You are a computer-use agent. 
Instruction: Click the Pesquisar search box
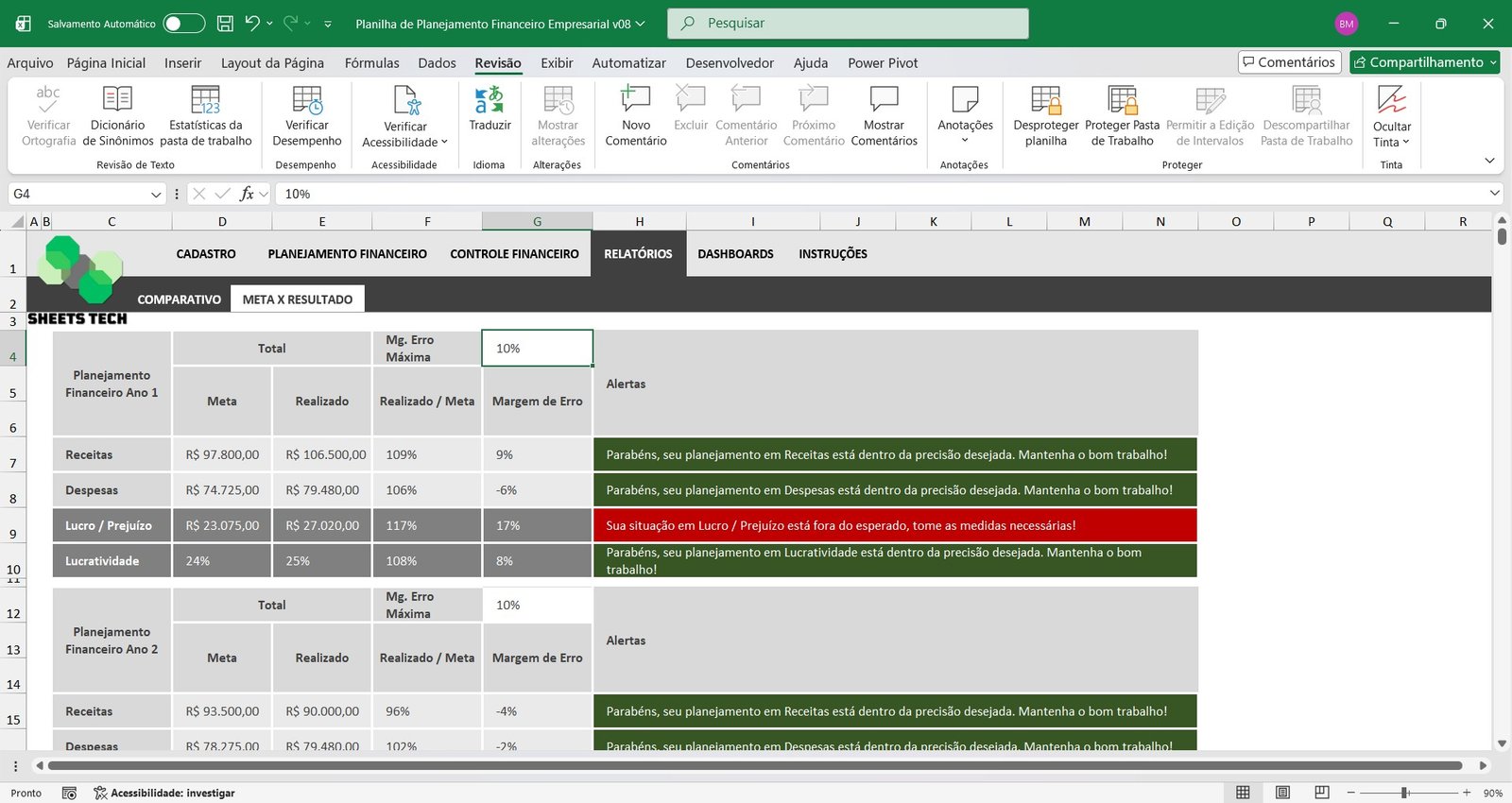[x=848, y=24]
